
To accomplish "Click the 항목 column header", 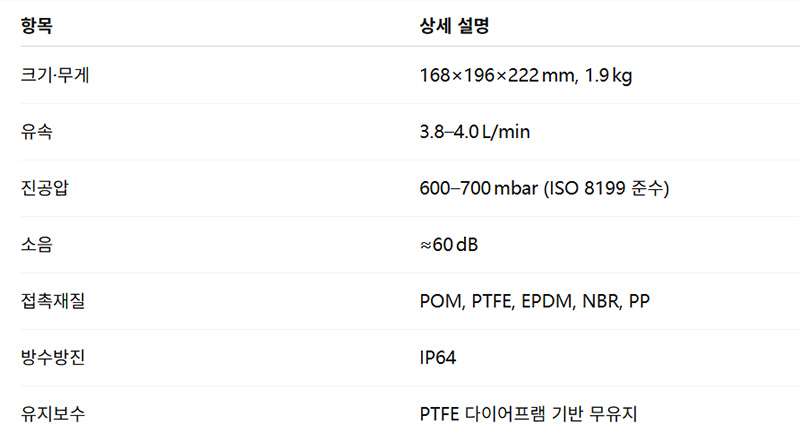I will (37, 24).
